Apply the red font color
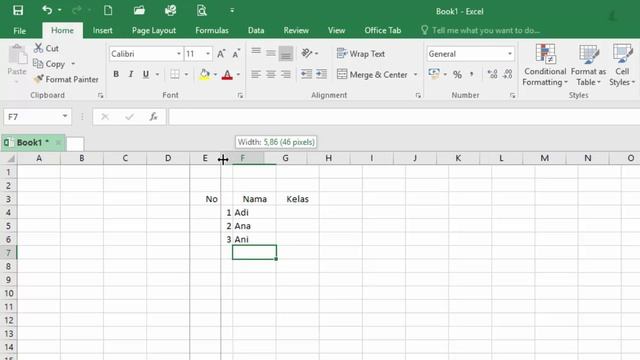Viewport: 640px width, 360px height. click(227, 75)
